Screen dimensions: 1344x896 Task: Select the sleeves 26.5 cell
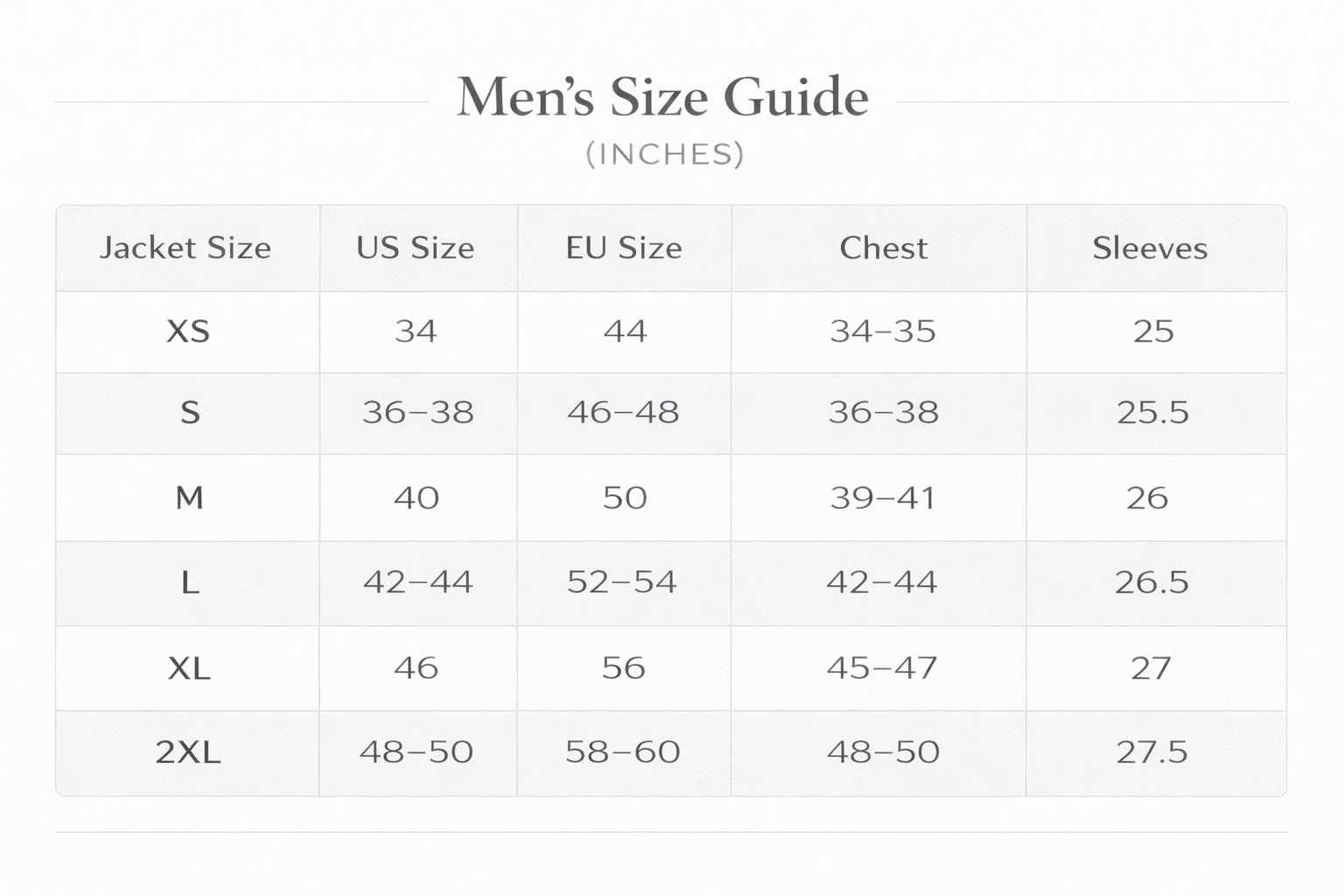coord(1151,582)
